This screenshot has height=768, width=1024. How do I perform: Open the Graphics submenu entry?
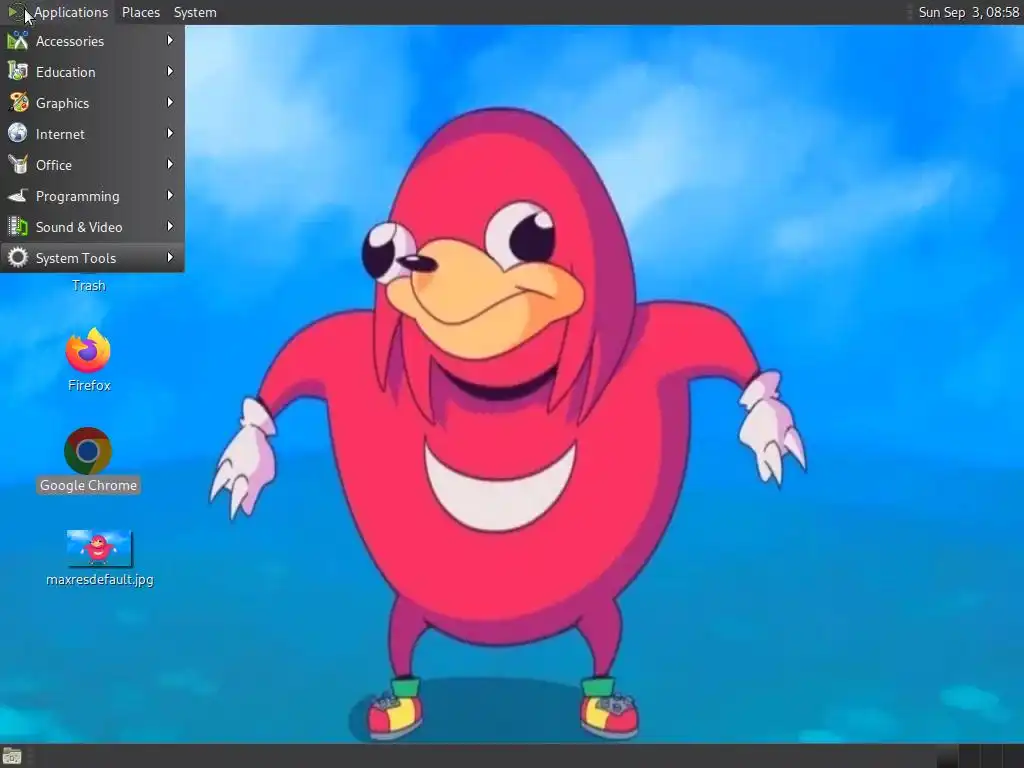(92, 103)
